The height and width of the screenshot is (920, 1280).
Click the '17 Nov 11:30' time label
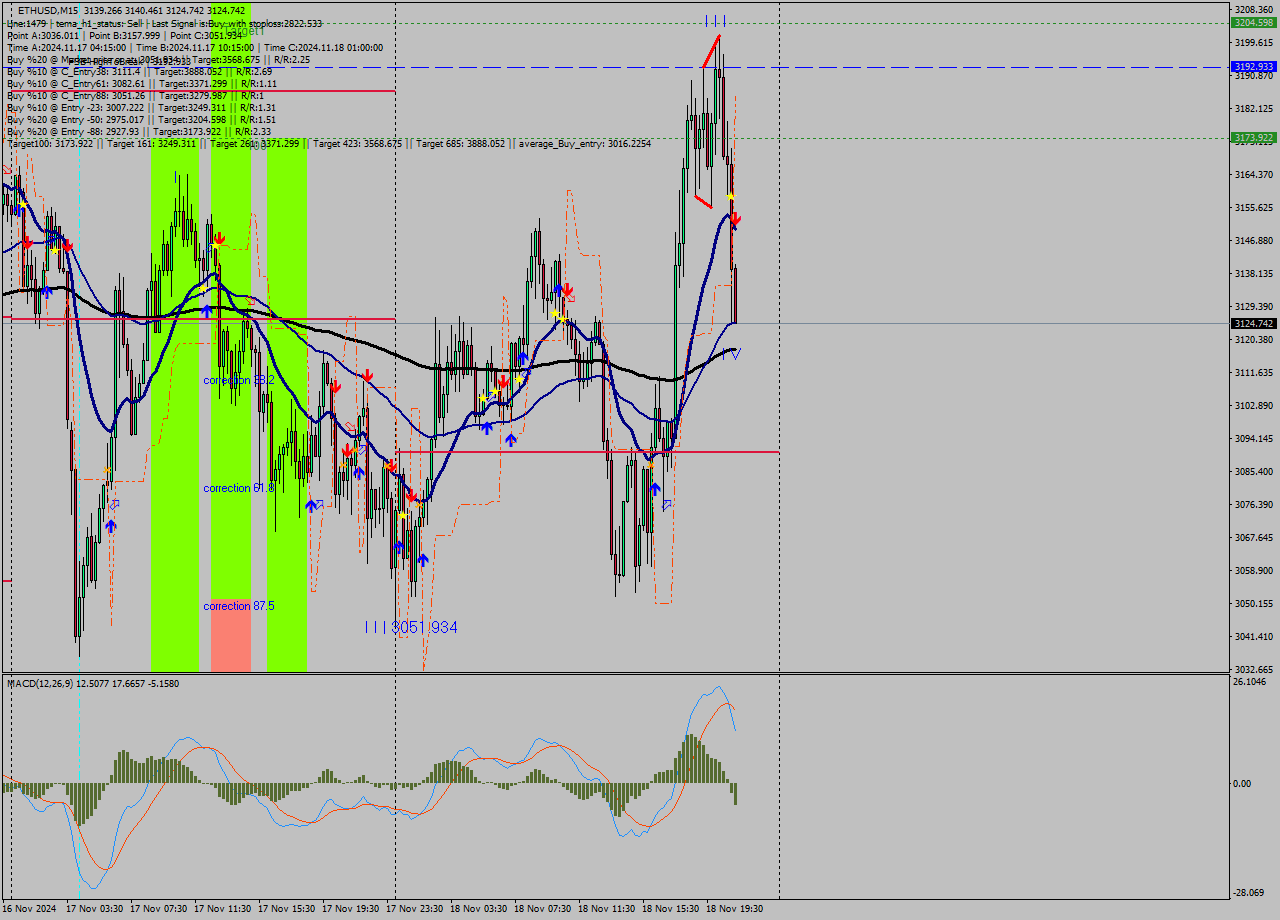click(223, 909)
